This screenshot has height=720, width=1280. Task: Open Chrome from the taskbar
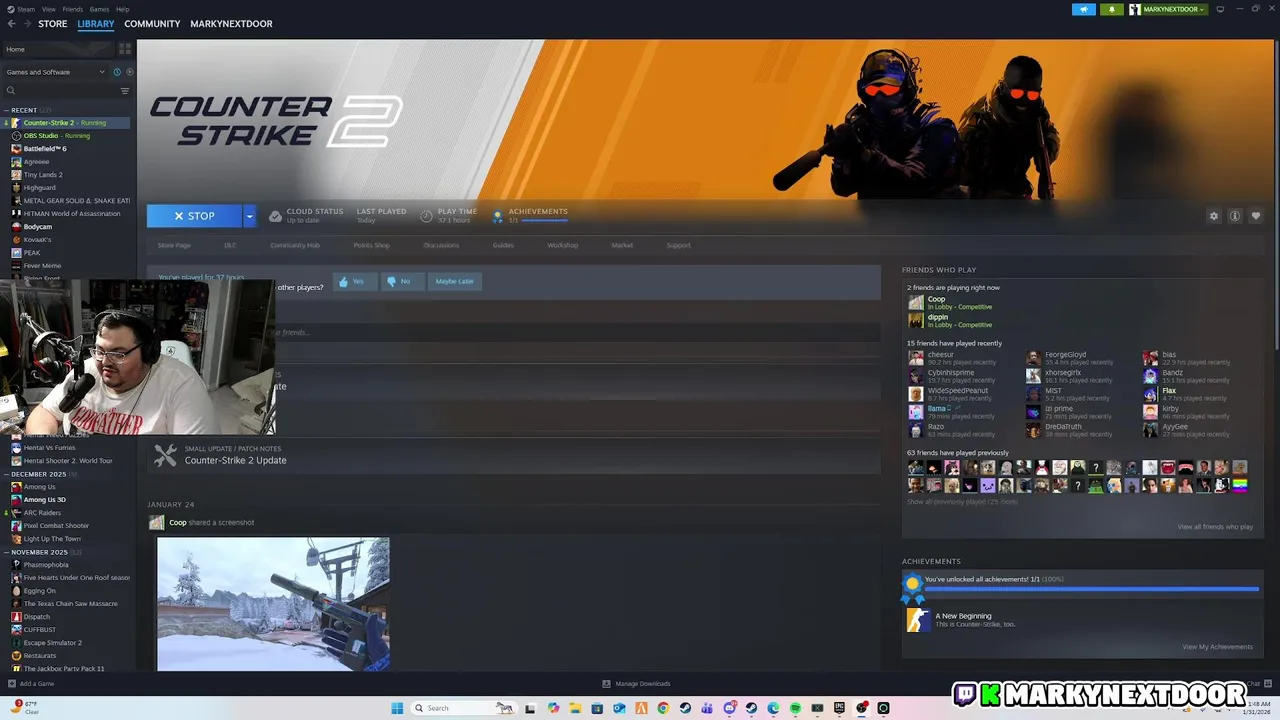click(663, 708)
